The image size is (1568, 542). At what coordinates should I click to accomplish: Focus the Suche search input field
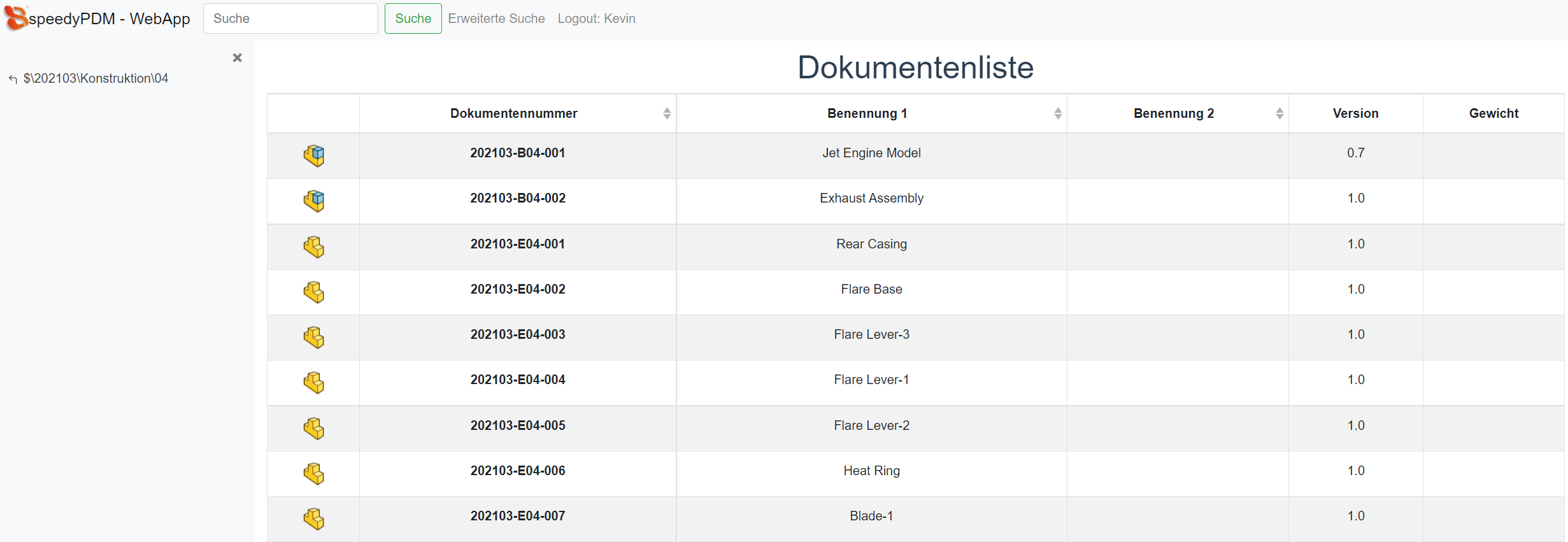tap(290, 18)
